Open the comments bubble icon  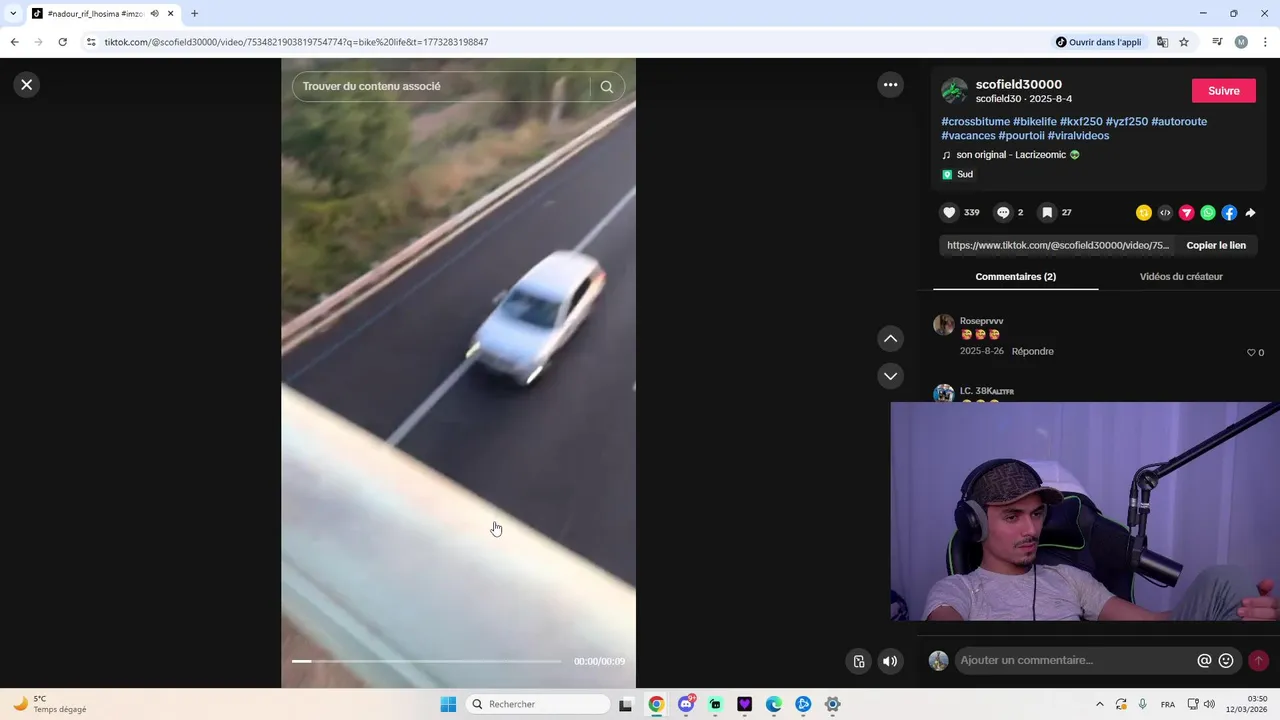tap(1003, 213)
